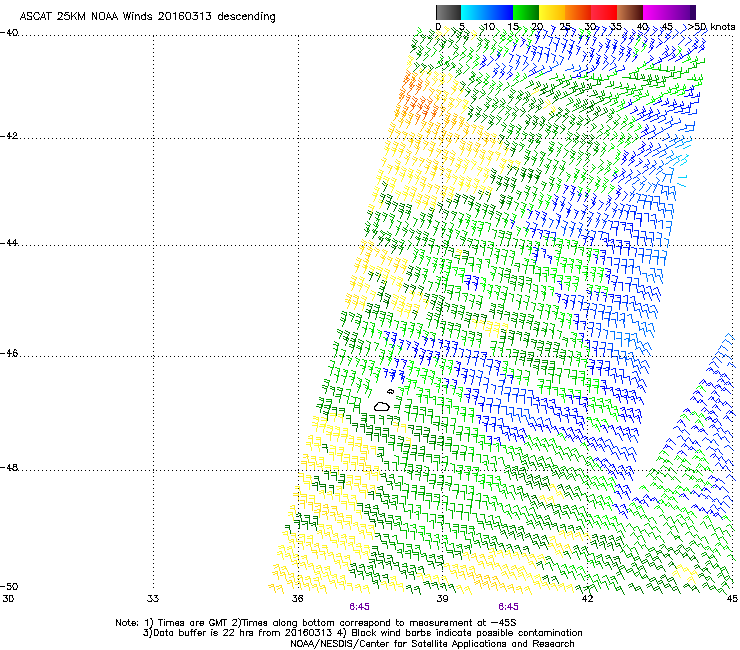740x650 pixels.
Task: Click the magenta-purple 40-50 knots legend segment
Action: tap(669, 12)
